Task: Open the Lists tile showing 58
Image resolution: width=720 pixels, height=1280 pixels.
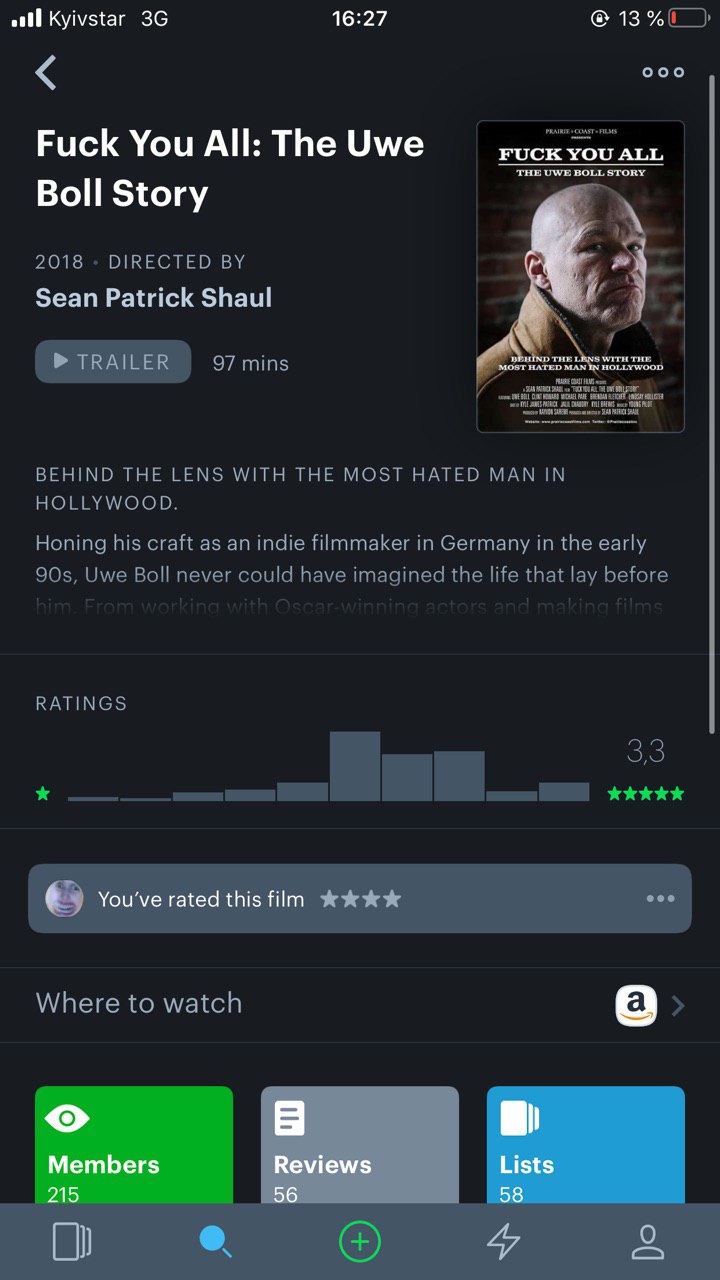Action: pos(586,1144)
